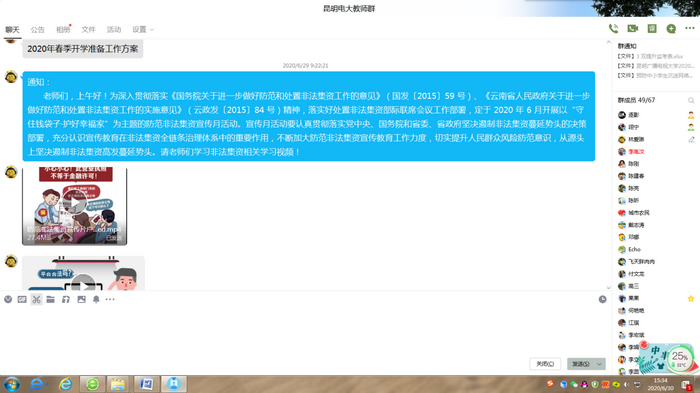Open the 活动 tab
This screenshot has width=700, height=393.
coord(113,29)
